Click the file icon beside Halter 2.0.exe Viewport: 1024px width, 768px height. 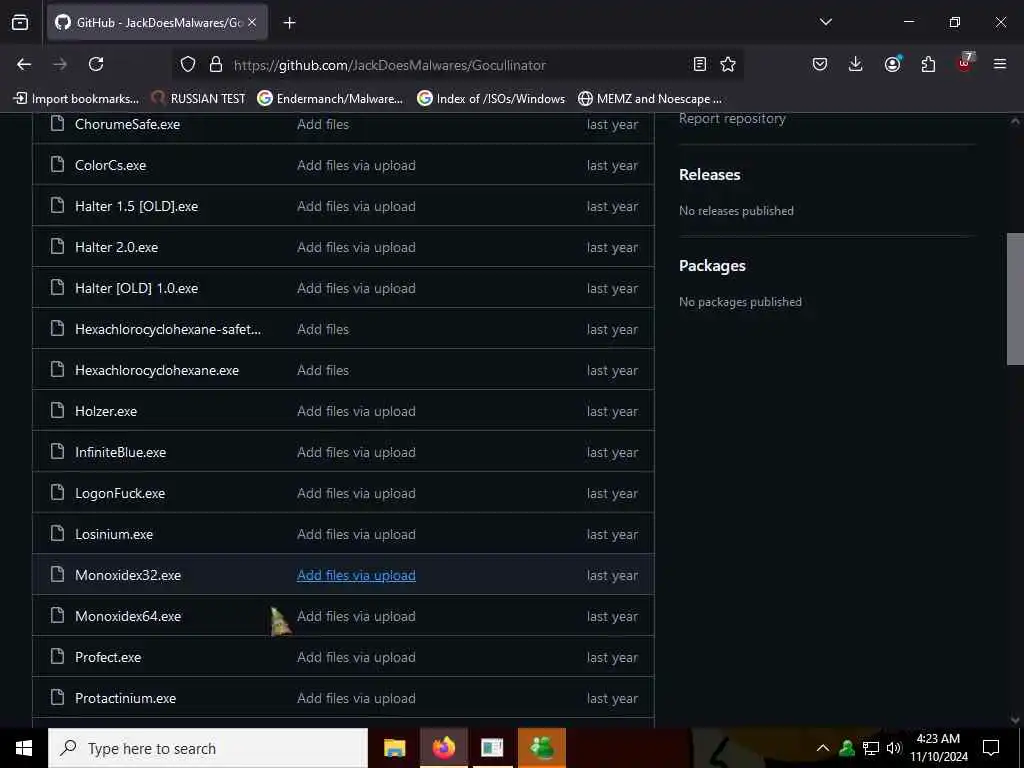coord(57,247)
